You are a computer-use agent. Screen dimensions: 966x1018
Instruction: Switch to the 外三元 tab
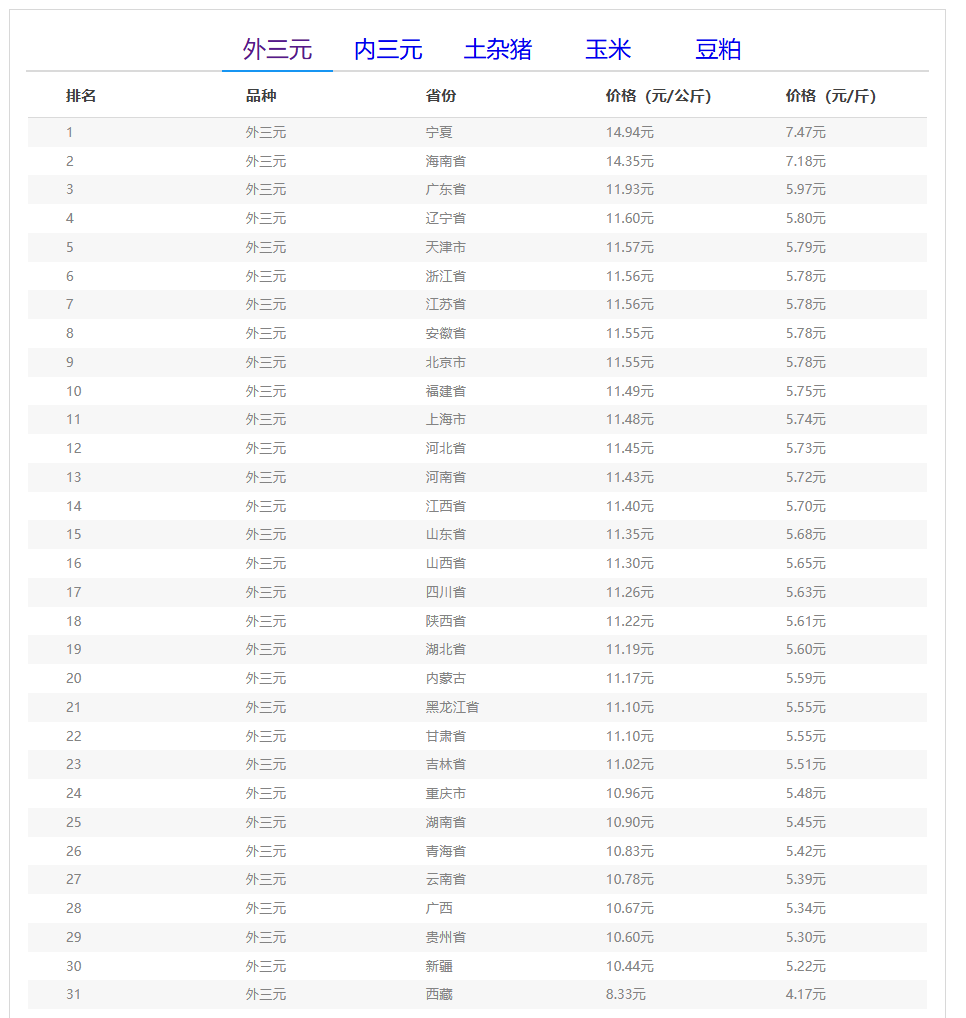point(277,49)
